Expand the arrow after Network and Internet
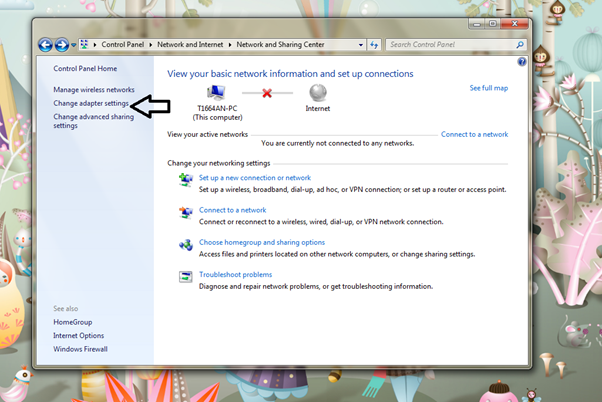 coord(230,45)
